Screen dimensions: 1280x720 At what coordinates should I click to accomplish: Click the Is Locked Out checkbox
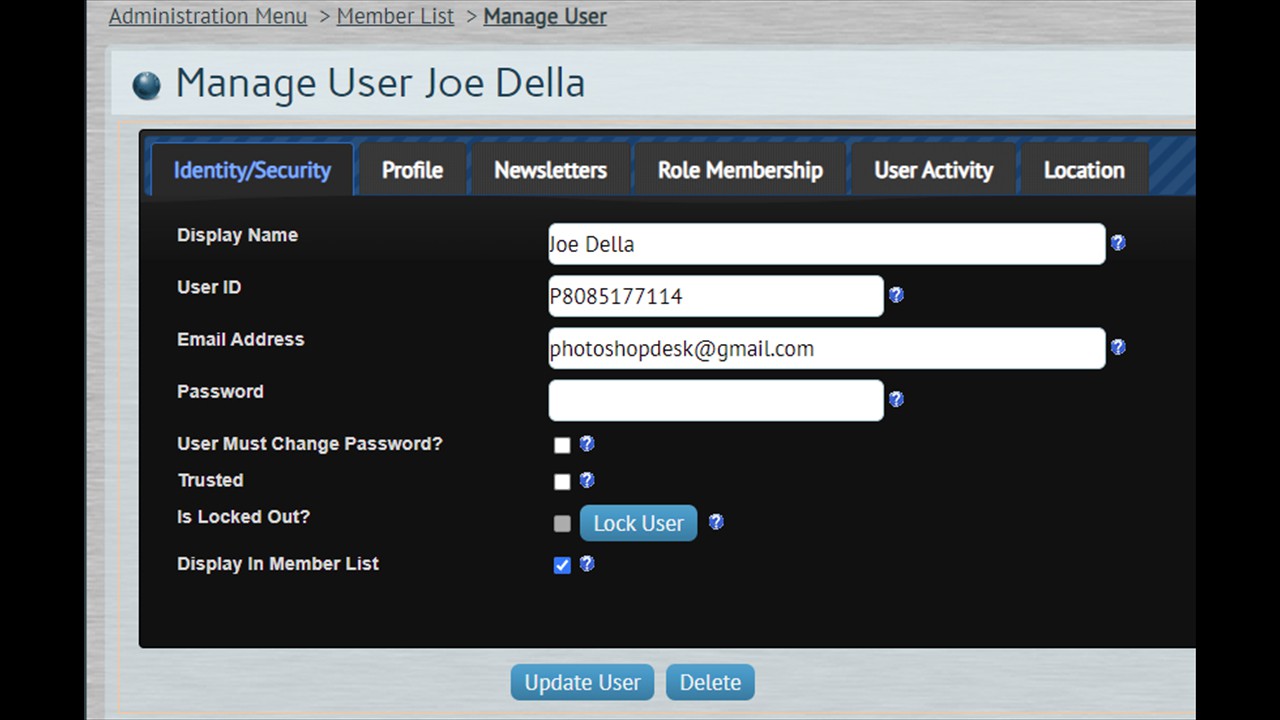pyautogui.click(x=562, y=523)
